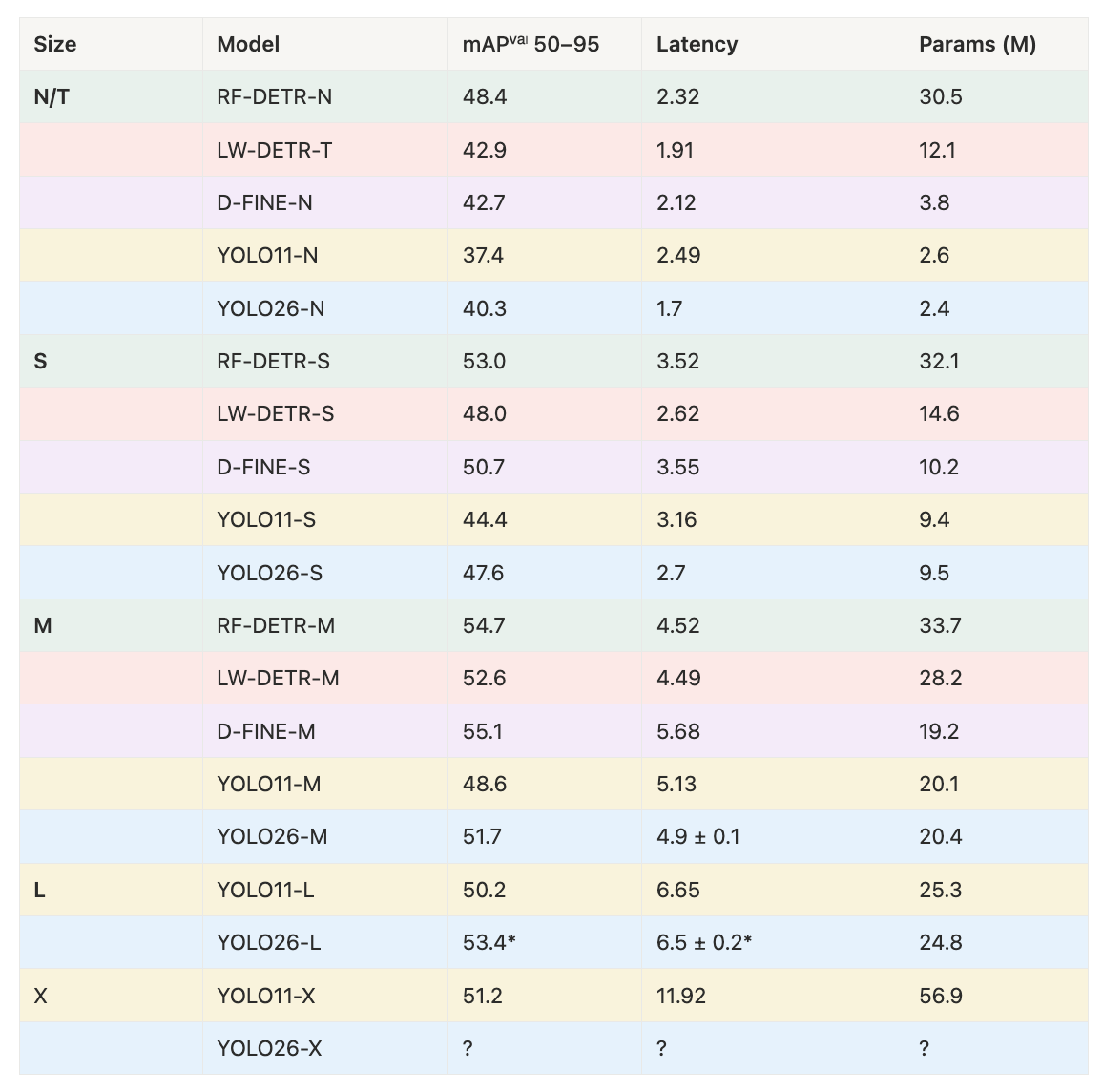
Task: Click the D-FINE-S latency value 3.55
Action: [x=677, y=467]
